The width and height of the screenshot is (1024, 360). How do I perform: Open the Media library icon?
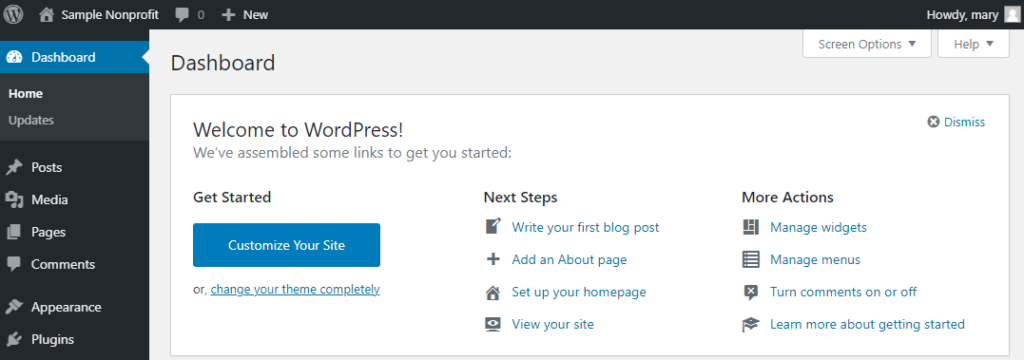[14, 200]
